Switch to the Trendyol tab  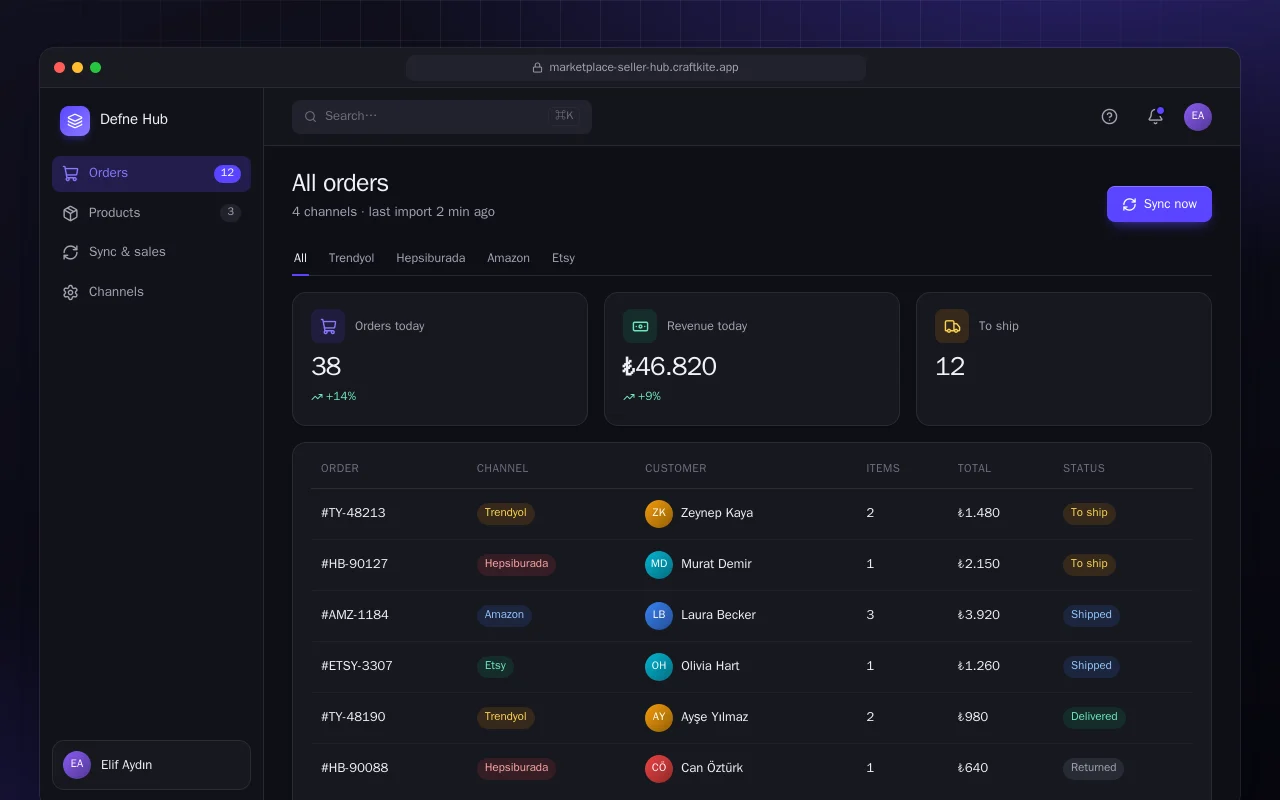(351, 258)
